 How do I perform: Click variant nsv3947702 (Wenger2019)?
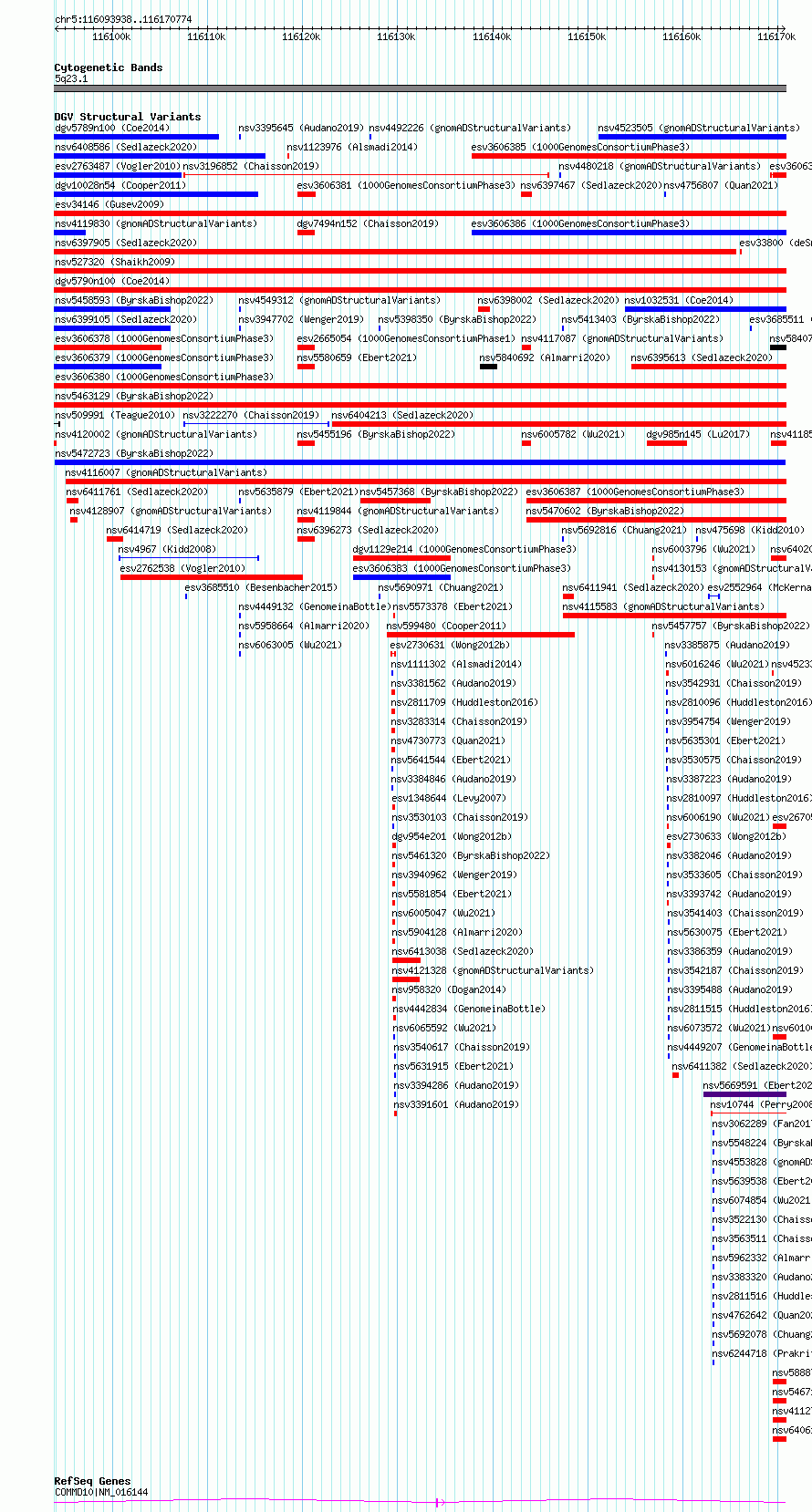tap(301, 319)
